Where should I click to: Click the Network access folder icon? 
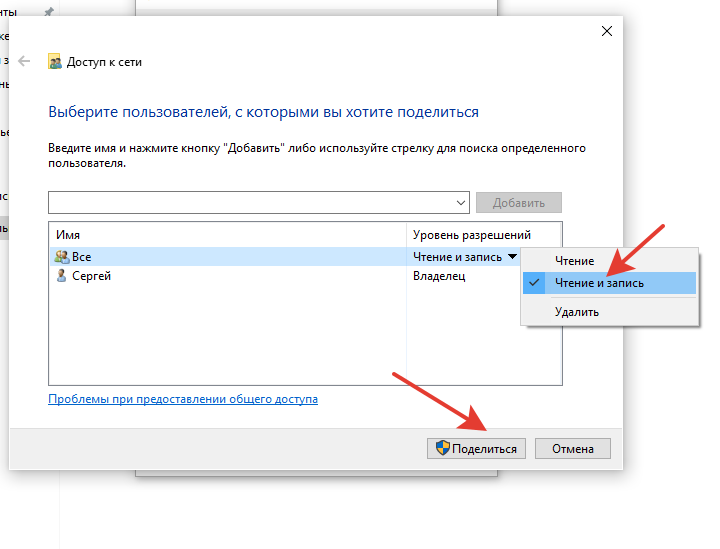tap(55, 62)
